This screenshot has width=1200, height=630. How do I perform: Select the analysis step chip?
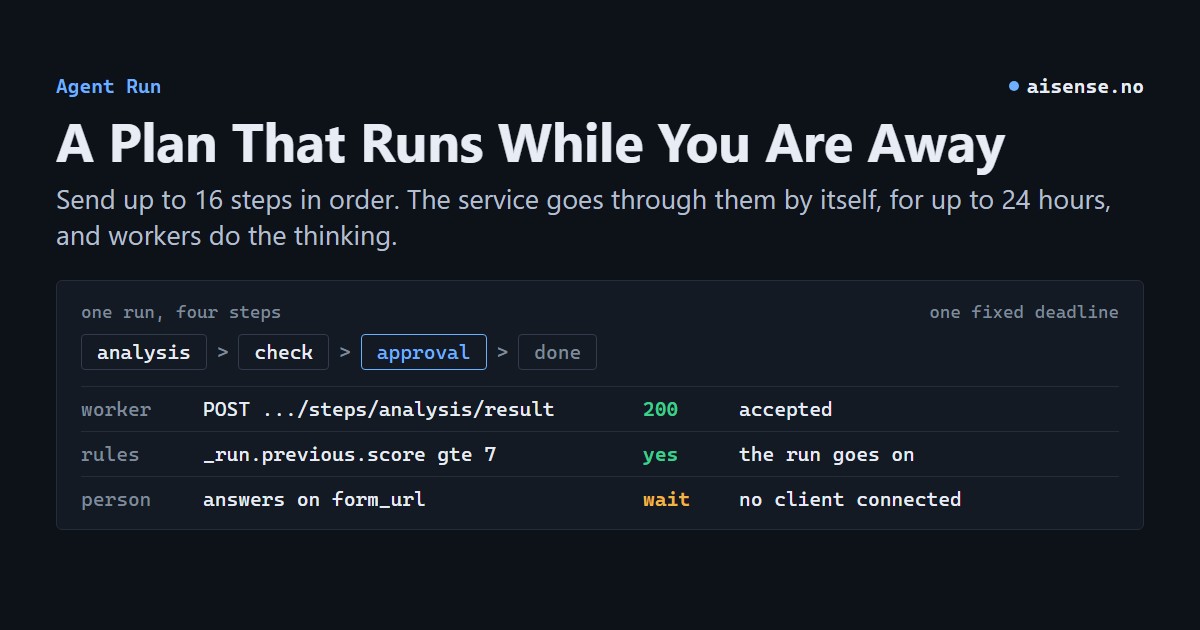coord(144,352)
